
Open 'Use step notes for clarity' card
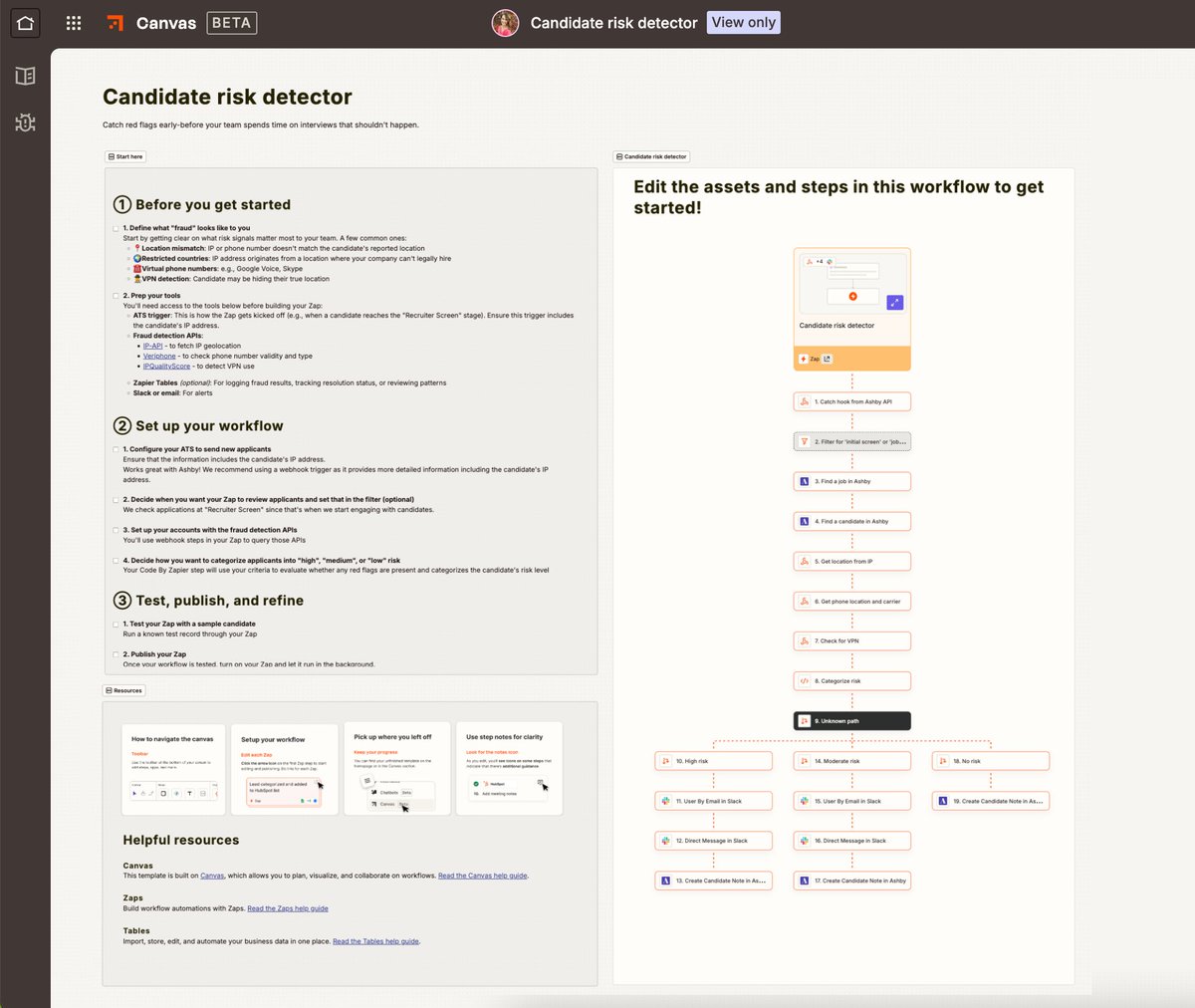coord(509,769)
